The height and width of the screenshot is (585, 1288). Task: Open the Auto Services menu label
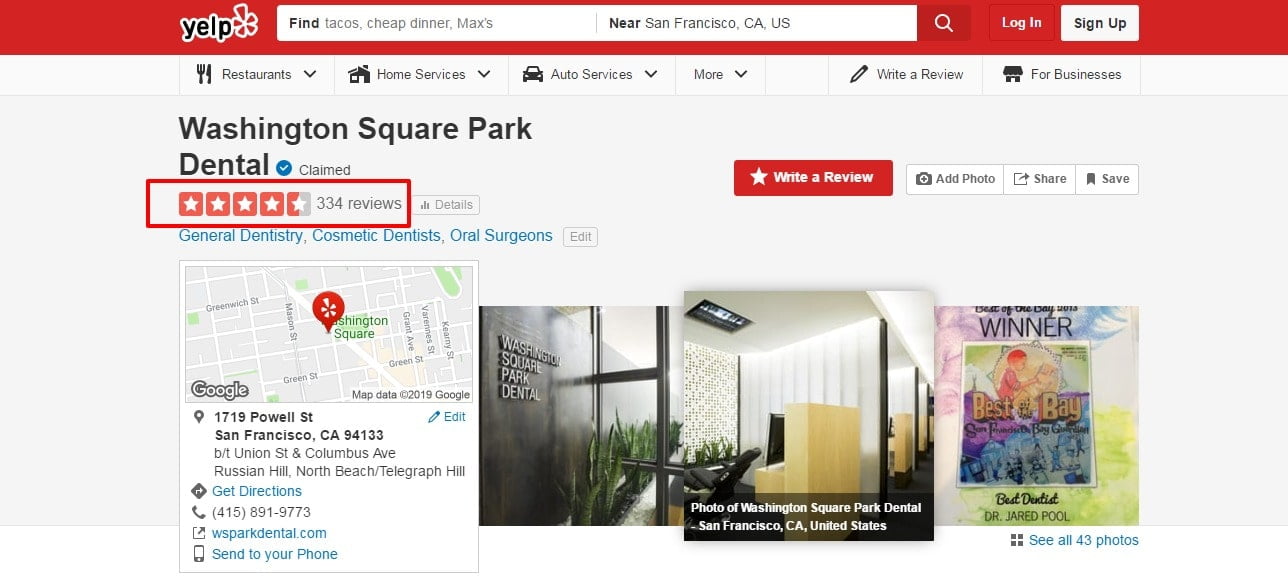coord(592,74)
